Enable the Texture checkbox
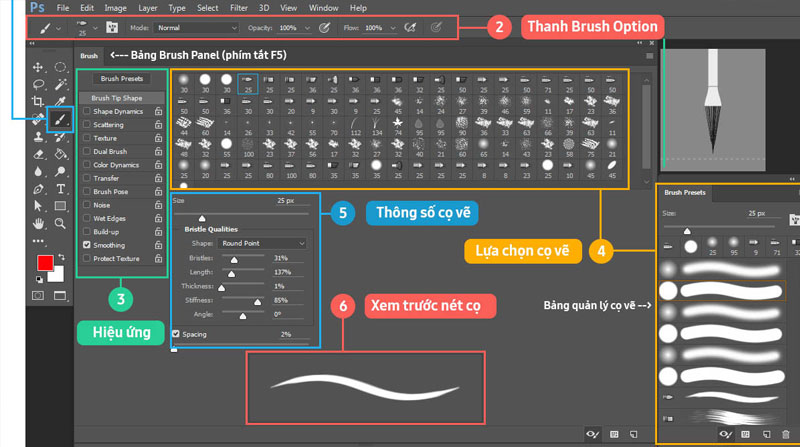800x447 pixels. pyautogui.click(x=87, y=138)
